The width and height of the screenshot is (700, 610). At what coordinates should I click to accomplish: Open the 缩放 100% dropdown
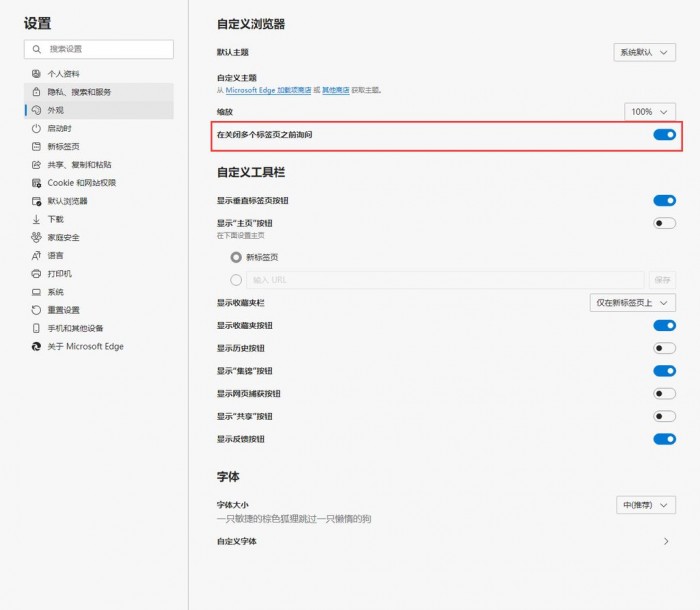(x=650, y=112)
